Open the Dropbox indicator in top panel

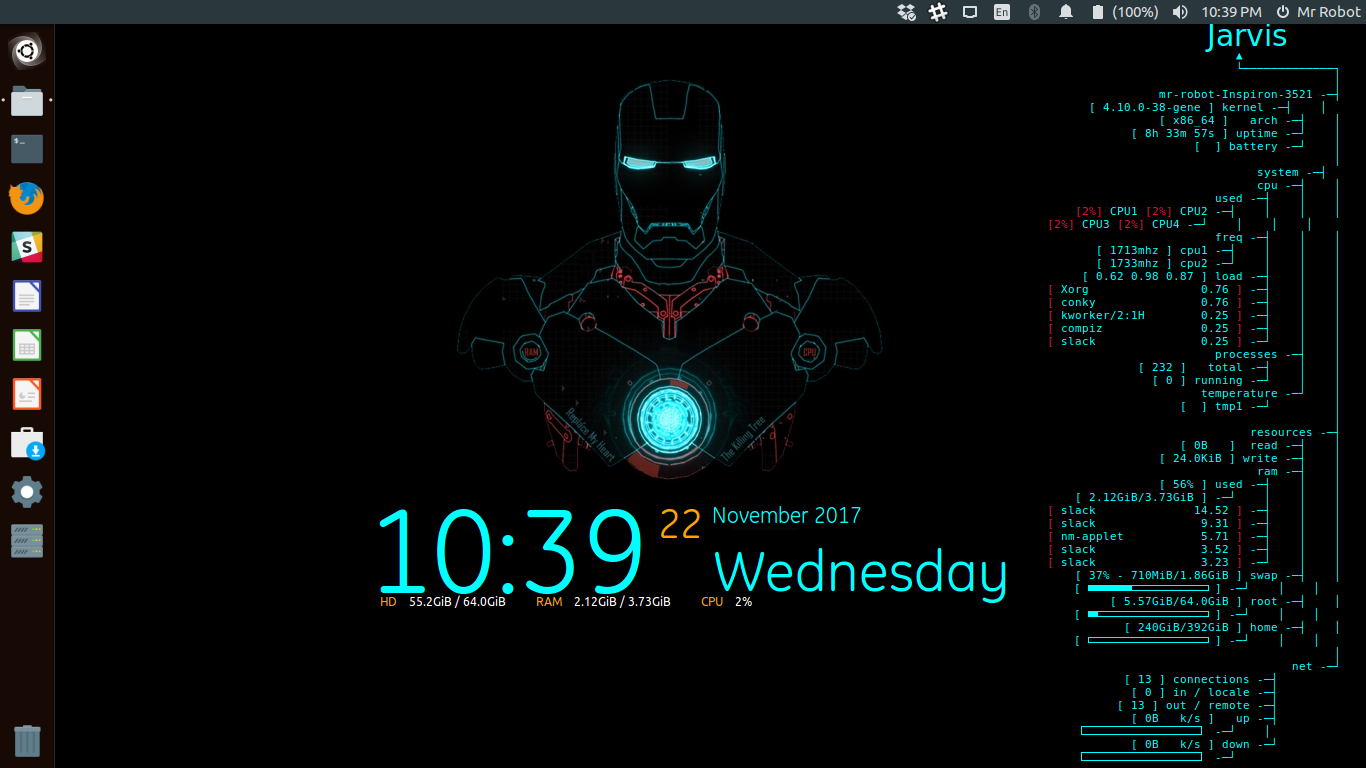coord(907,12)
